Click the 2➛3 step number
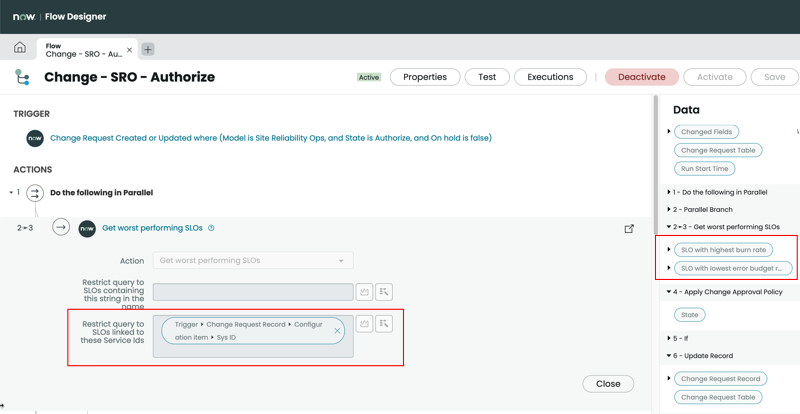 coord(25,228)
